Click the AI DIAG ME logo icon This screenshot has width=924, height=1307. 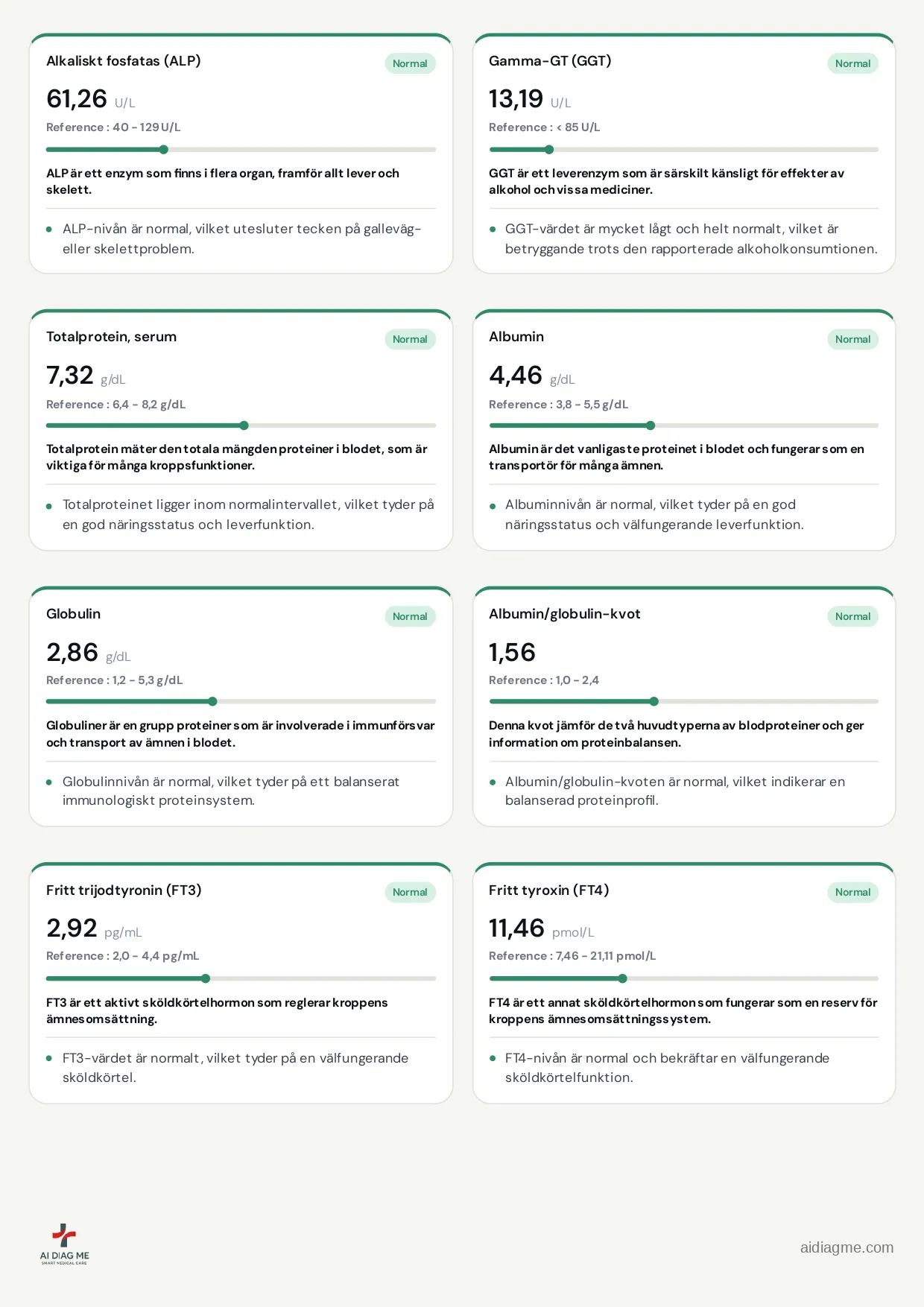64,1244
